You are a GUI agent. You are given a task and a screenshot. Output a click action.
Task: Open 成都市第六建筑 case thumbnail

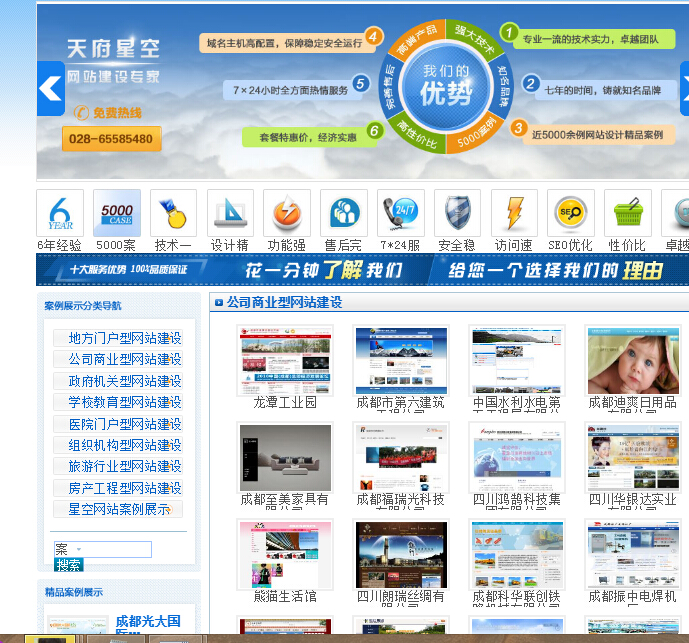(x=401, y=360)
